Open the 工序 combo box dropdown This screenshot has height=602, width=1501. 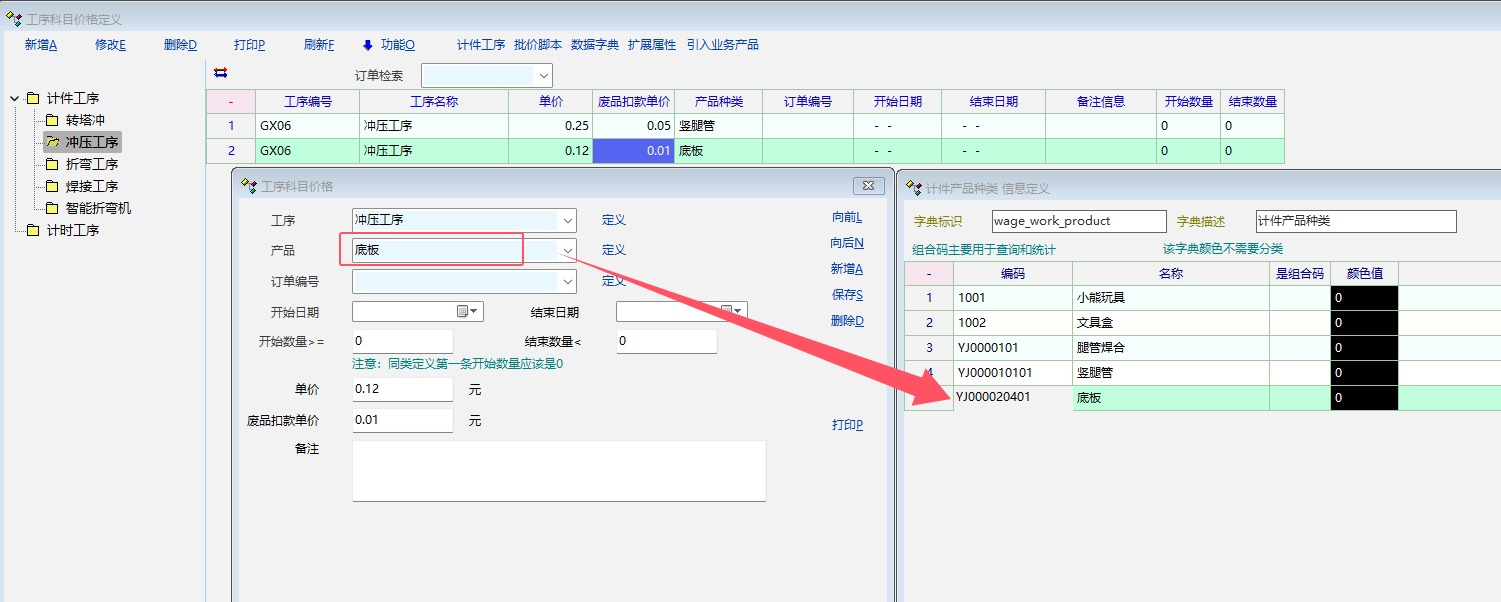click(x=568, y=220)
